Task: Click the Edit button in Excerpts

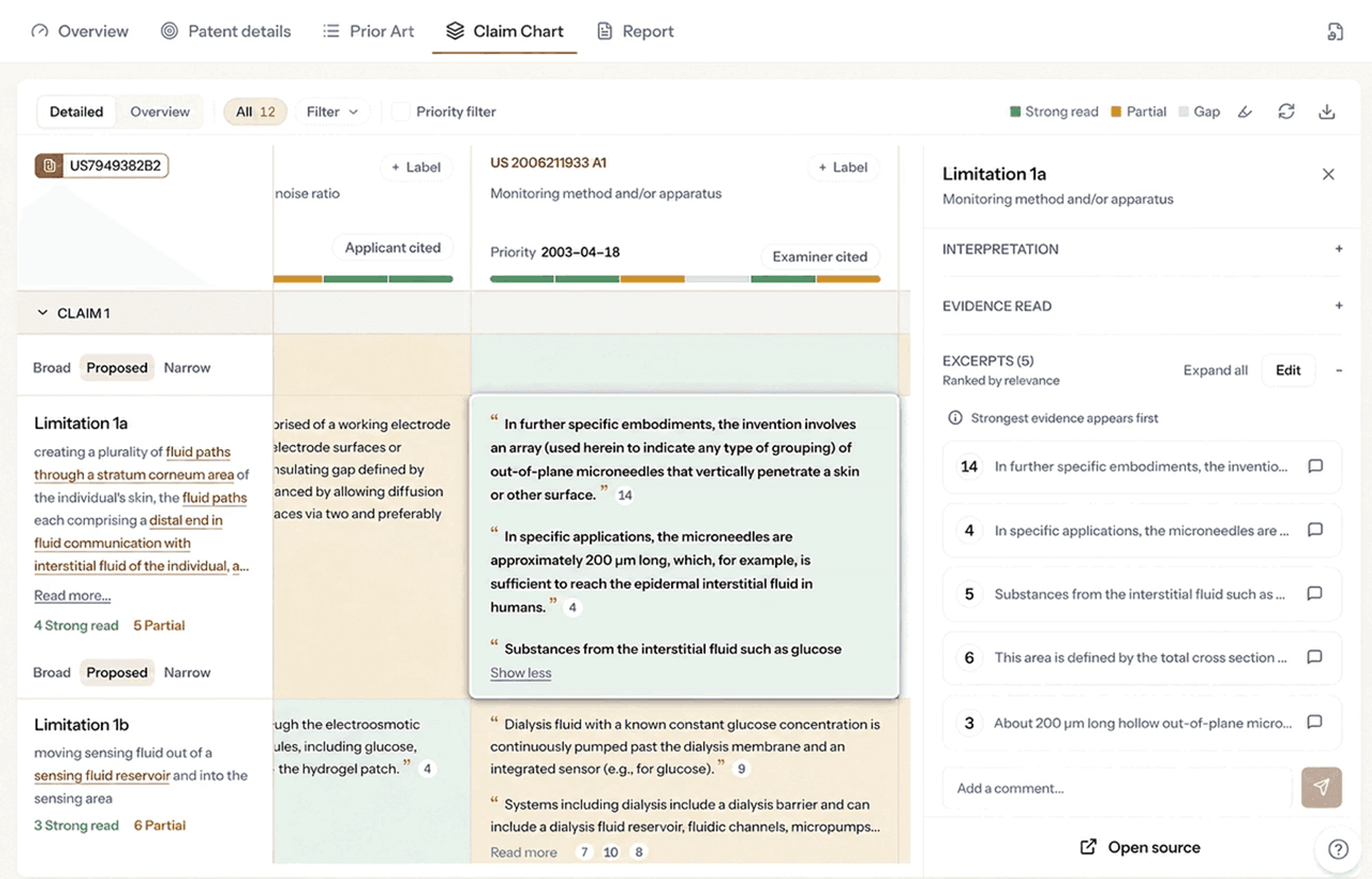Action: click(x=1288, y=371)
